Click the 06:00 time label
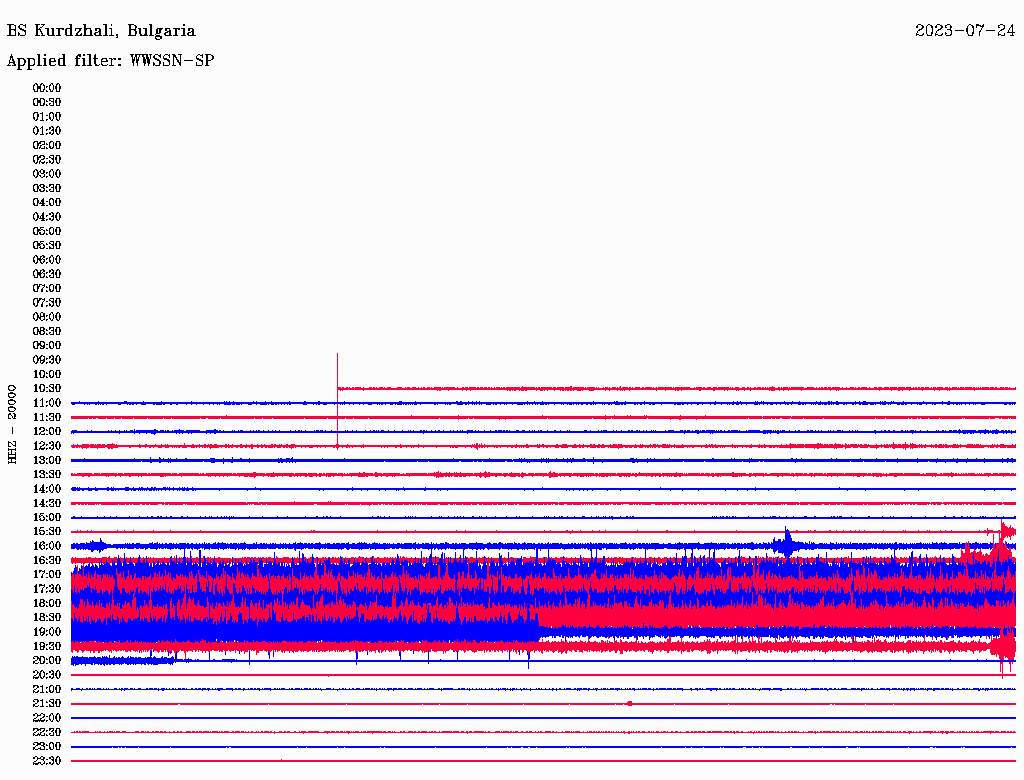Screen dimensions: 1024x780 tap(47, 259)
